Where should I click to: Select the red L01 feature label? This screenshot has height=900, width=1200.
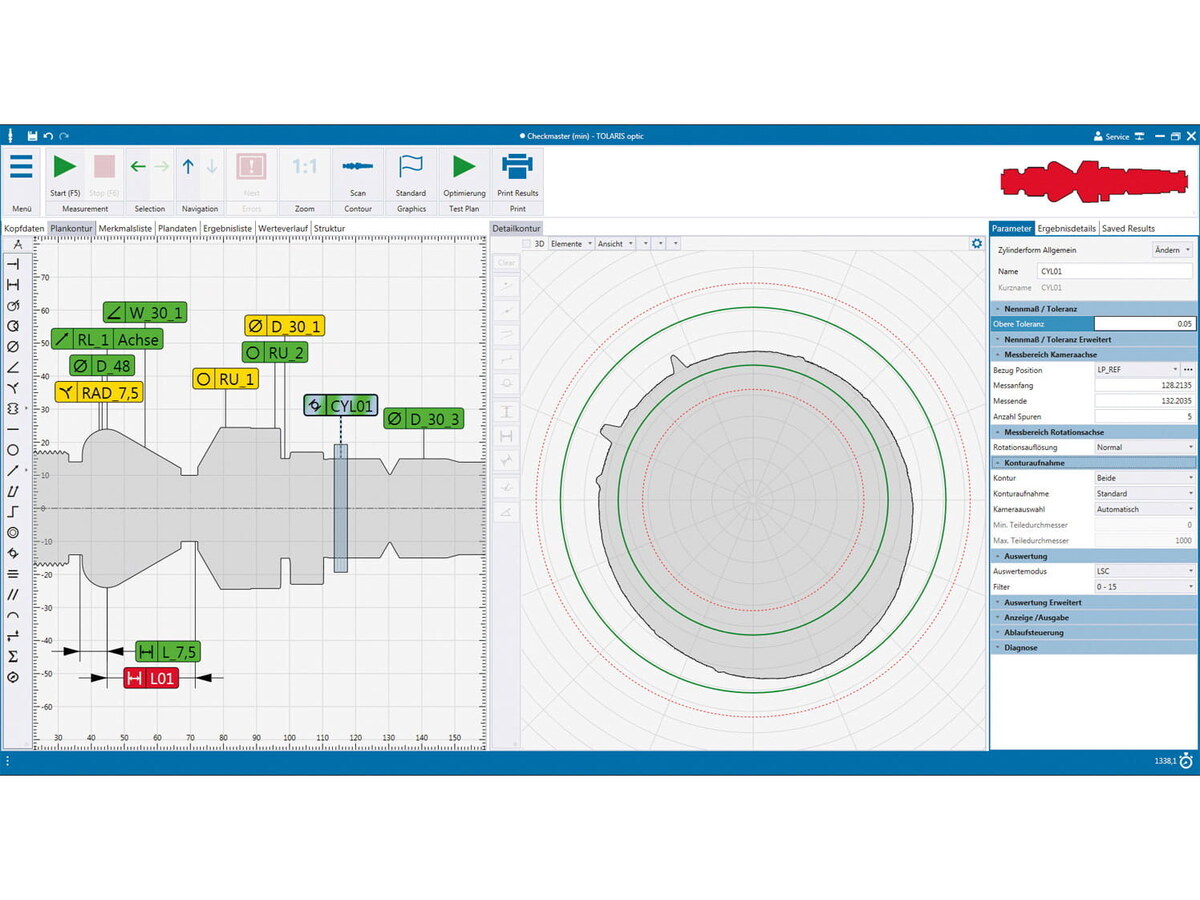click(150, 678)
